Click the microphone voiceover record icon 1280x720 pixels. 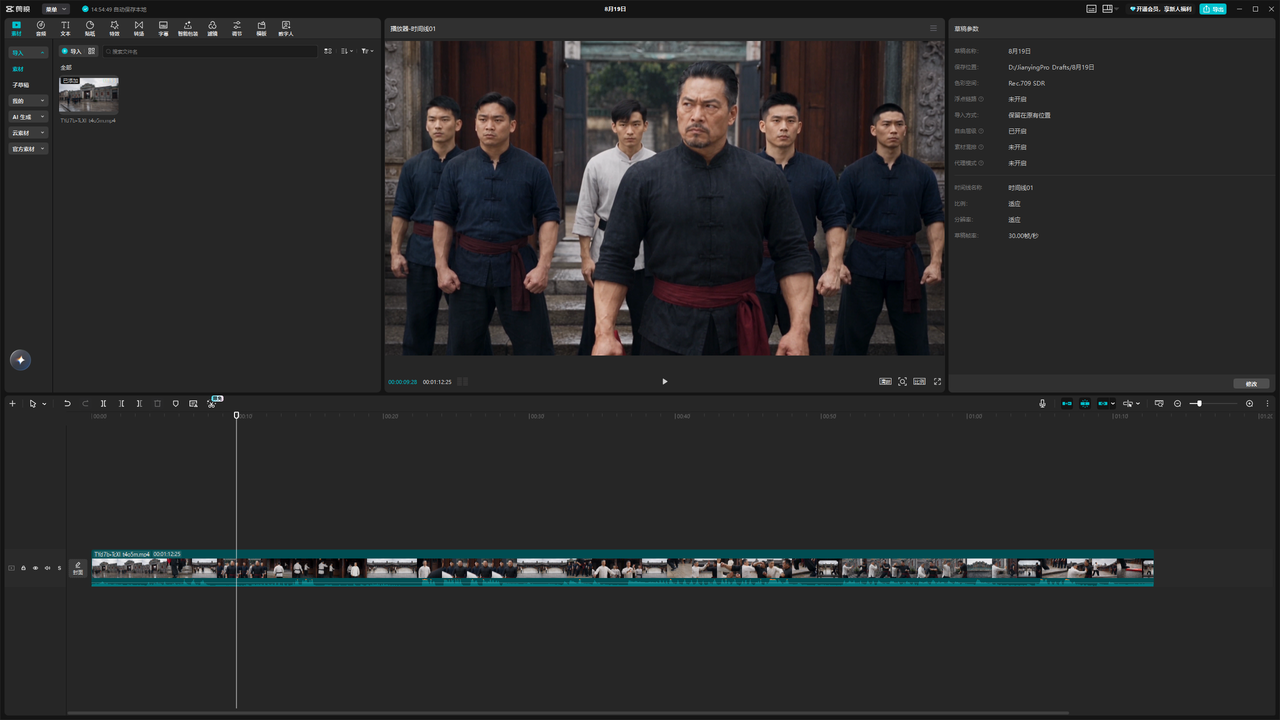coord(1042,403)
